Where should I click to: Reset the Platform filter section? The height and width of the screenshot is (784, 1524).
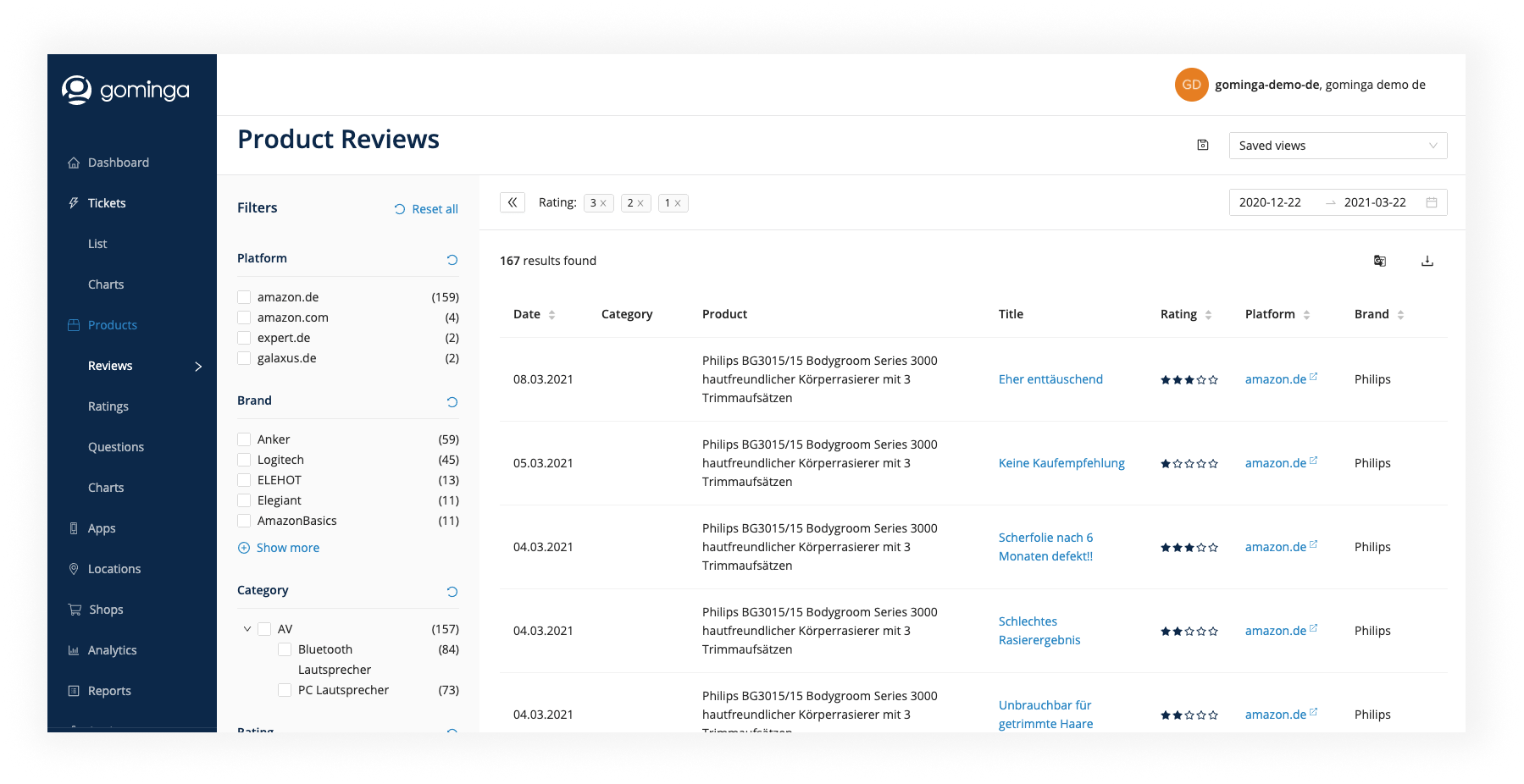pyautogui.click(x=452, y=260)
